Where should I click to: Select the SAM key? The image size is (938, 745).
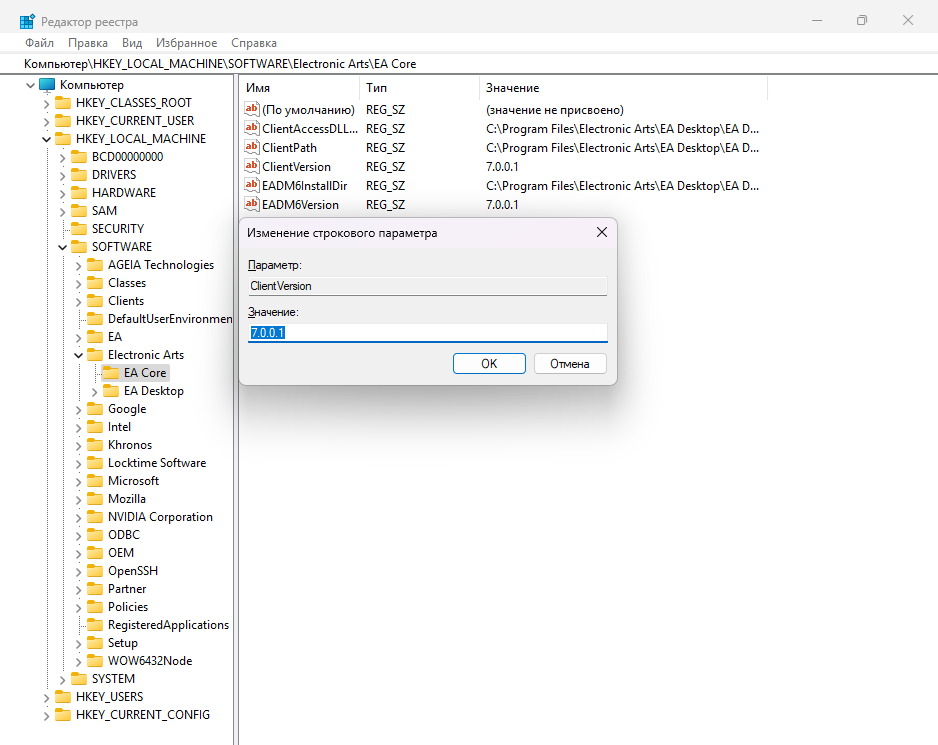pyautogui.click(x=104, y=211)
